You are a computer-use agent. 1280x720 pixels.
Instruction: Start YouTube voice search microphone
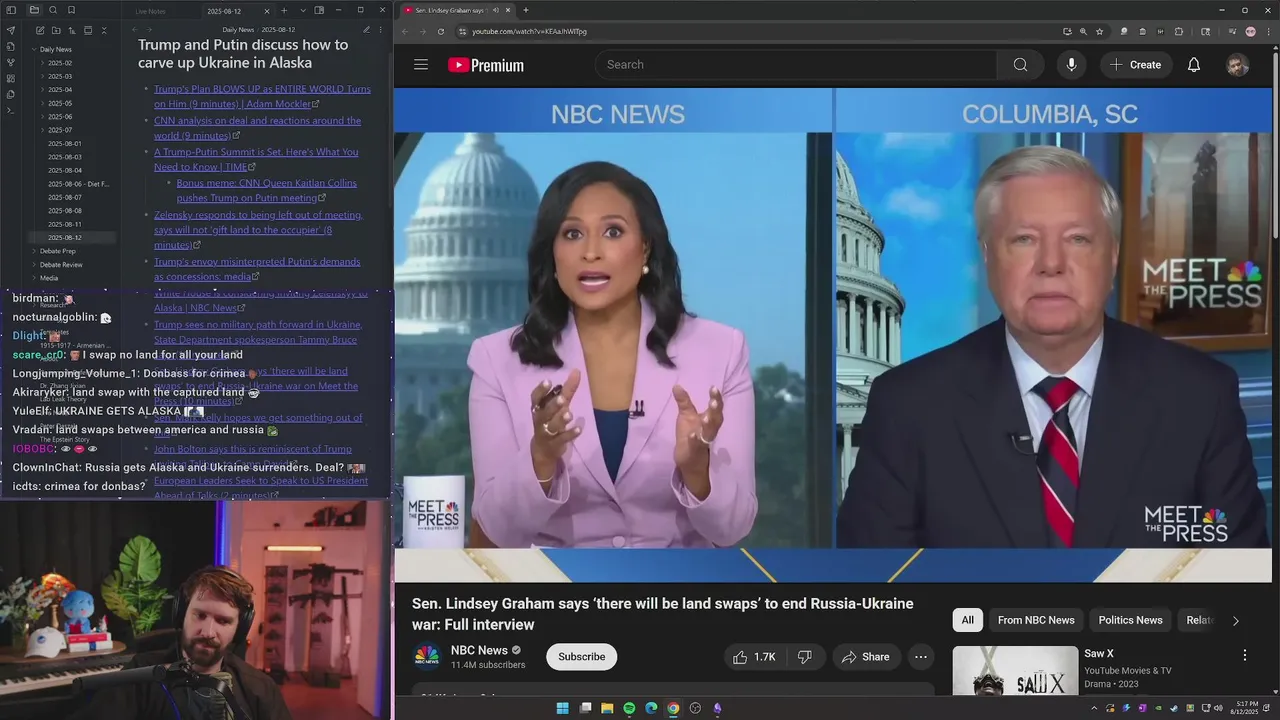tap(1071, 65)
